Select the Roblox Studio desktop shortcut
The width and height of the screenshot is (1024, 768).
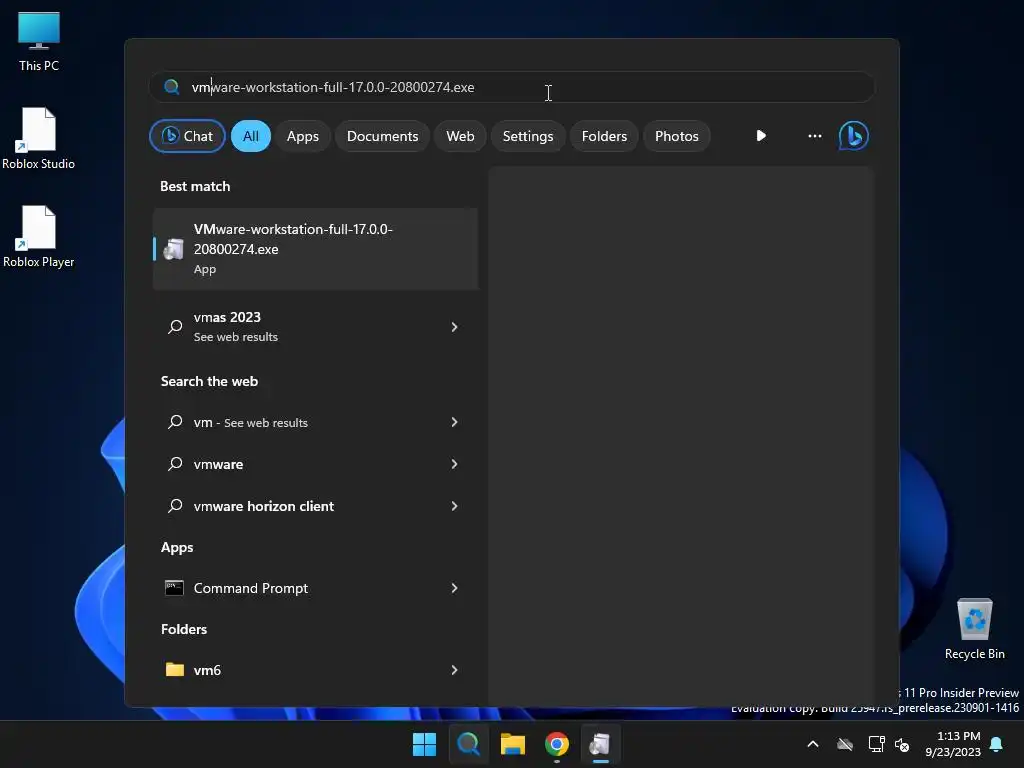[39, 138]
